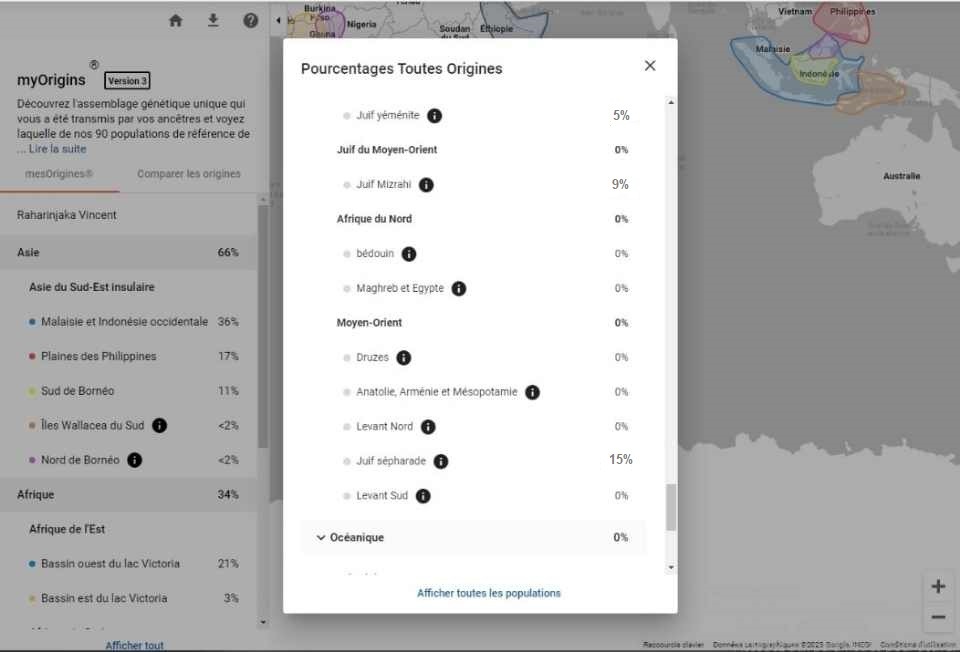Image resolution: width=960 pixels, height=652 pixels.
Task: Click the download results icon
Action: 213,20
